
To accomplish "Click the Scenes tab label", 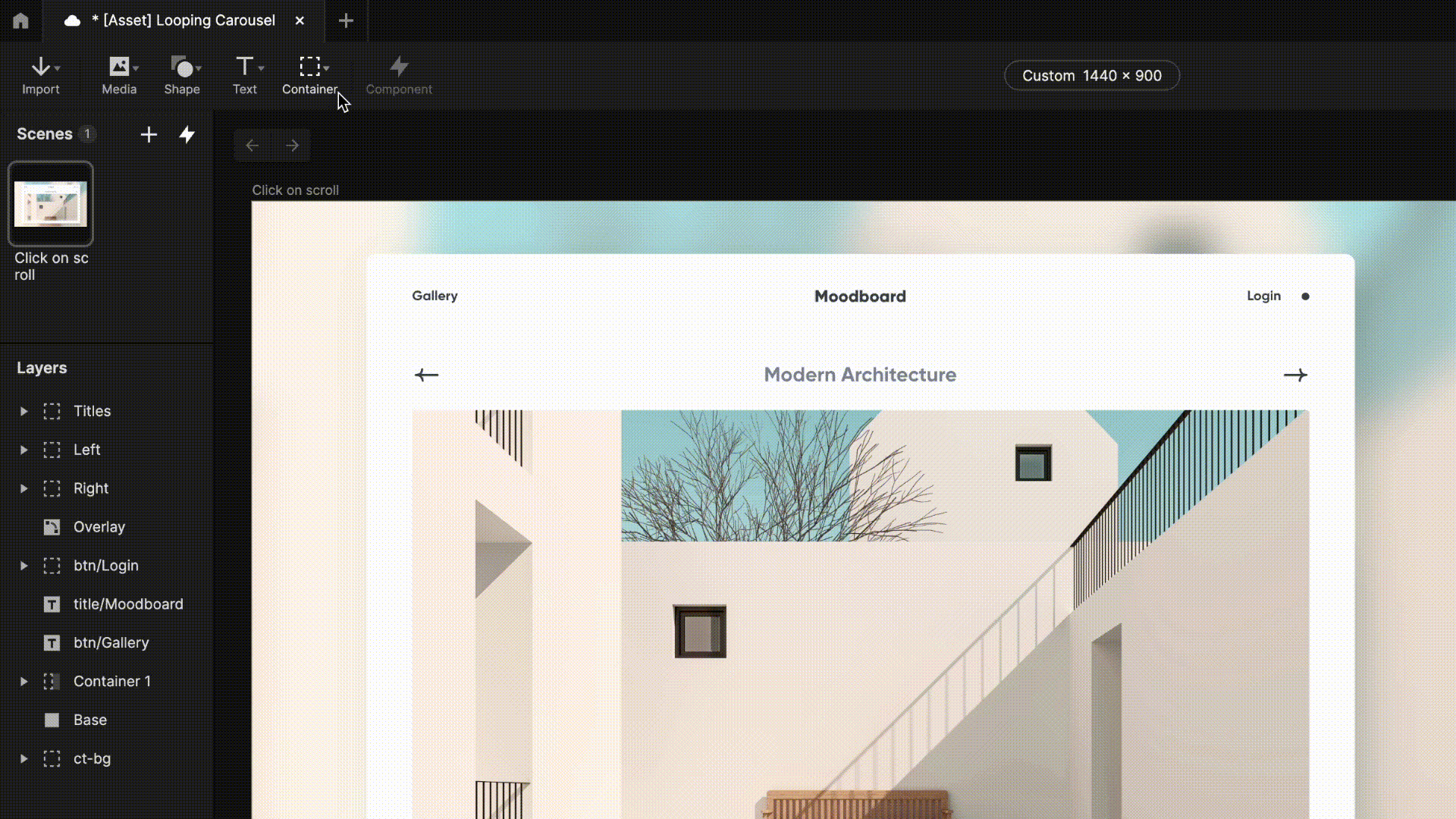I will (45, 133).
